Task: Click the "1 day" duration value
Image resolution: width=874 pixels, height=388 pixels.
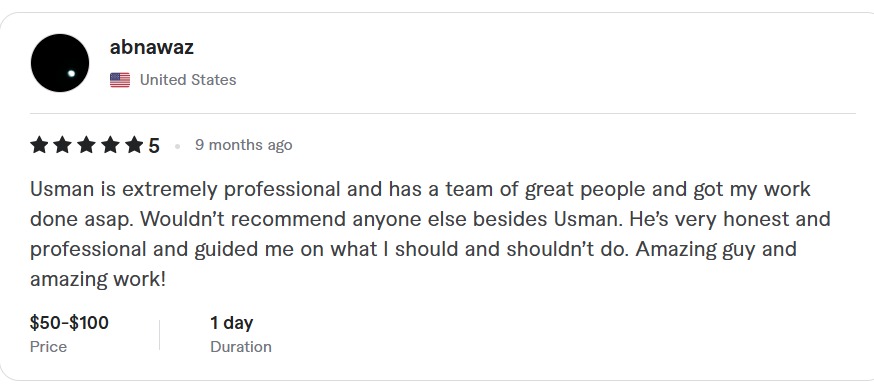Action: [231, 323]
